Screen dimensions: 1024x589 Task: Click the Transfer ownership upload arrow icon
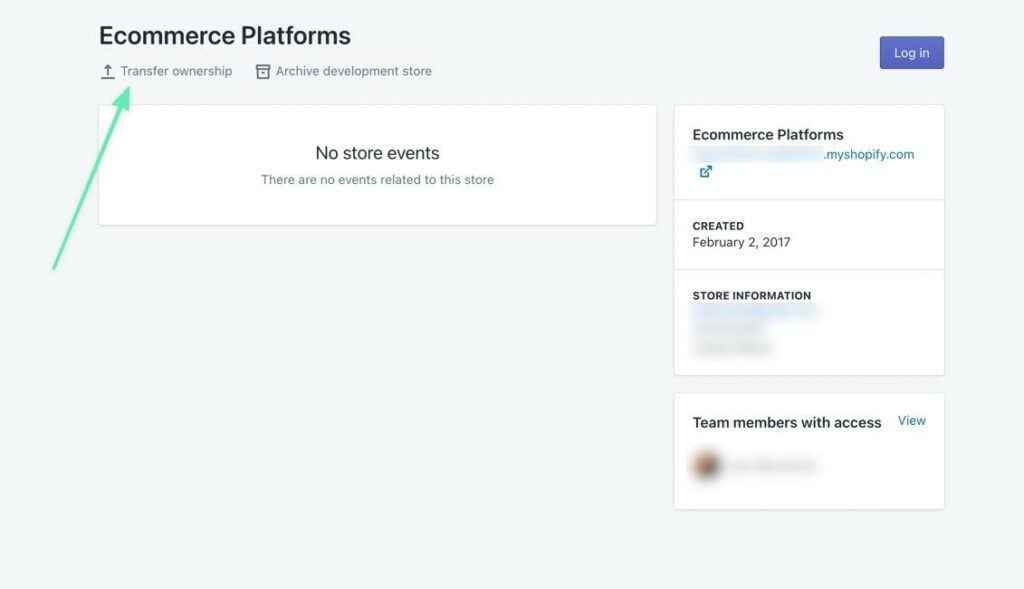click(x=108, y=72)
